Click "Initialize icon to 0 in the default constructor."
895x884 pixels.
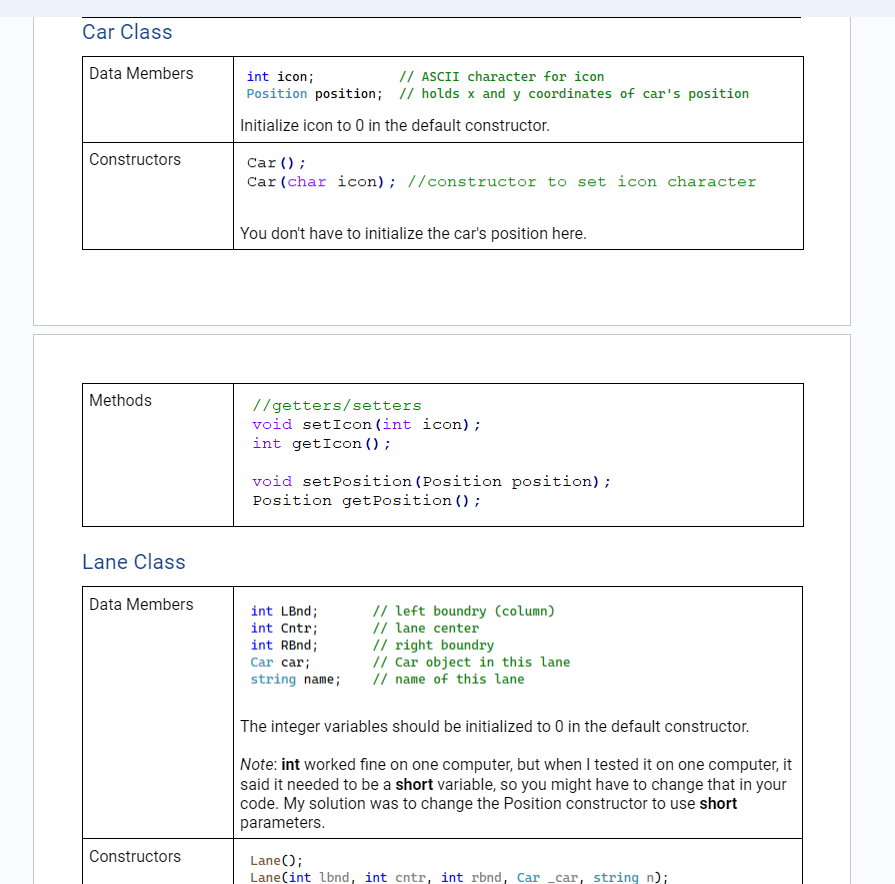tap(394, 126)
